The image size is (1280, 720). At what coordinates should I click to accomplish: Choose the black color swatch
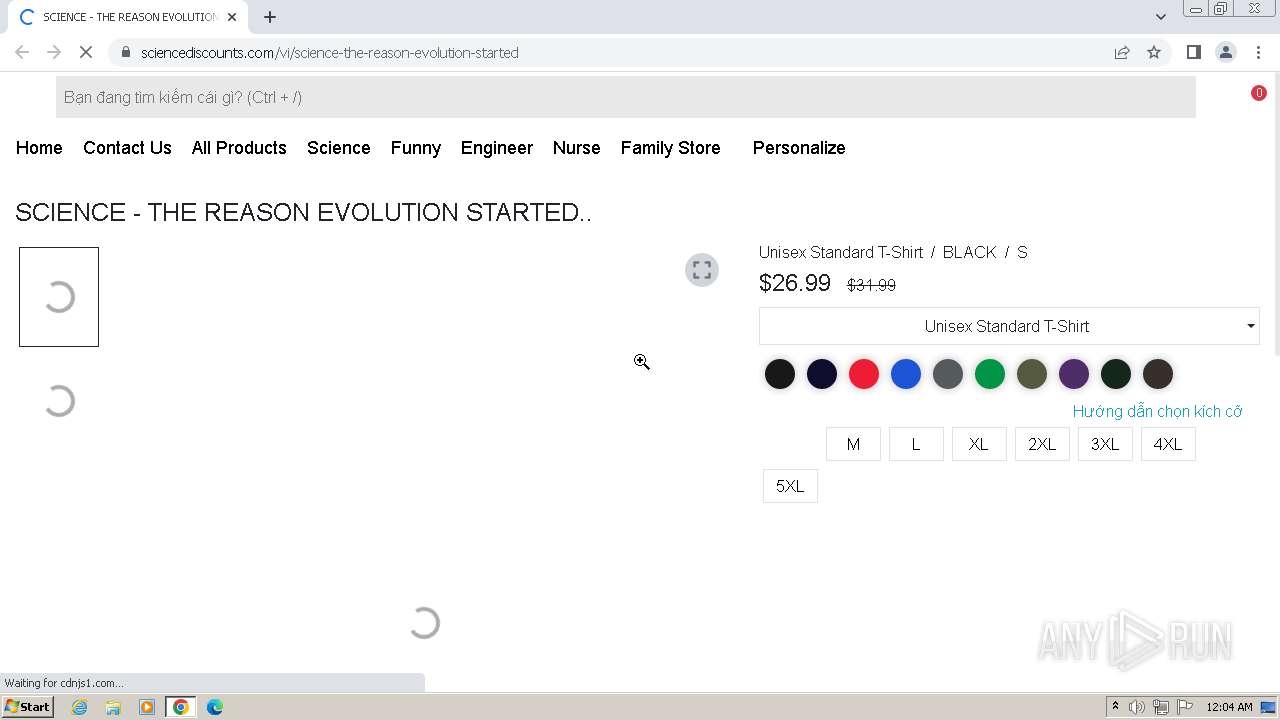click(x=780, y=374)
